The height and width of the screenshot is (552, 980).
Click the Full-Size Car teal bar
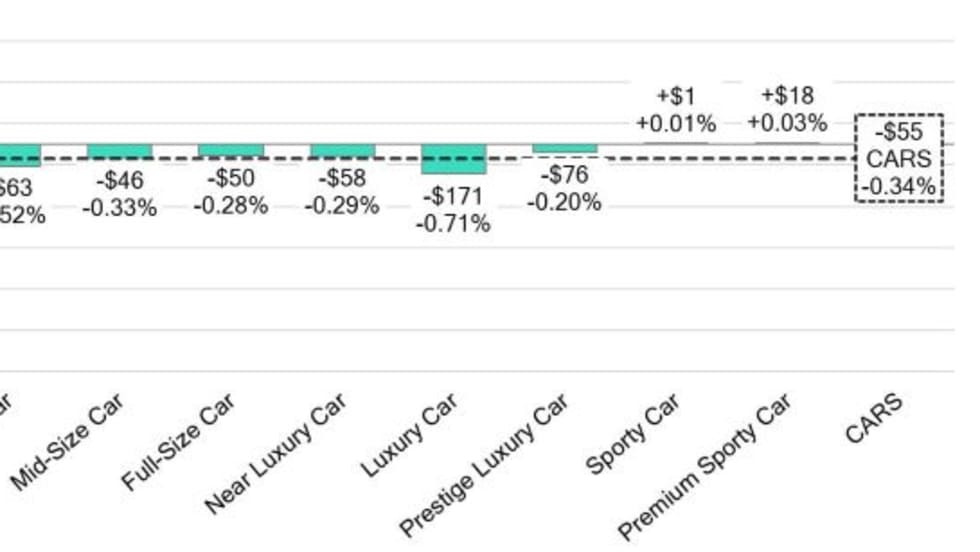pos(231,151)
